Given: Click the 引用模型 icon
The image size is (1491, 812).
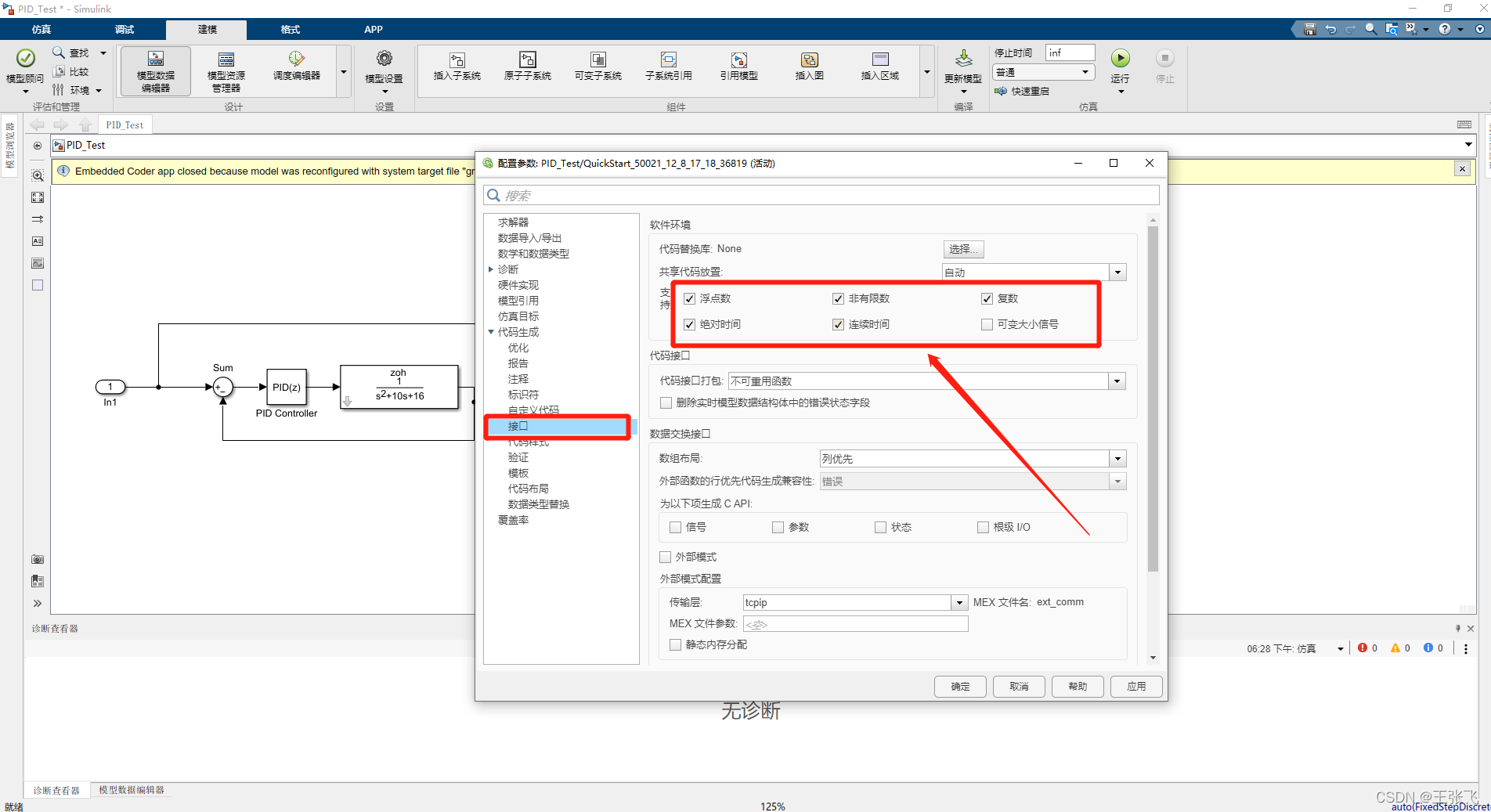Looking at the screenshot, I should pyautogui.click(x=739, y=60).
